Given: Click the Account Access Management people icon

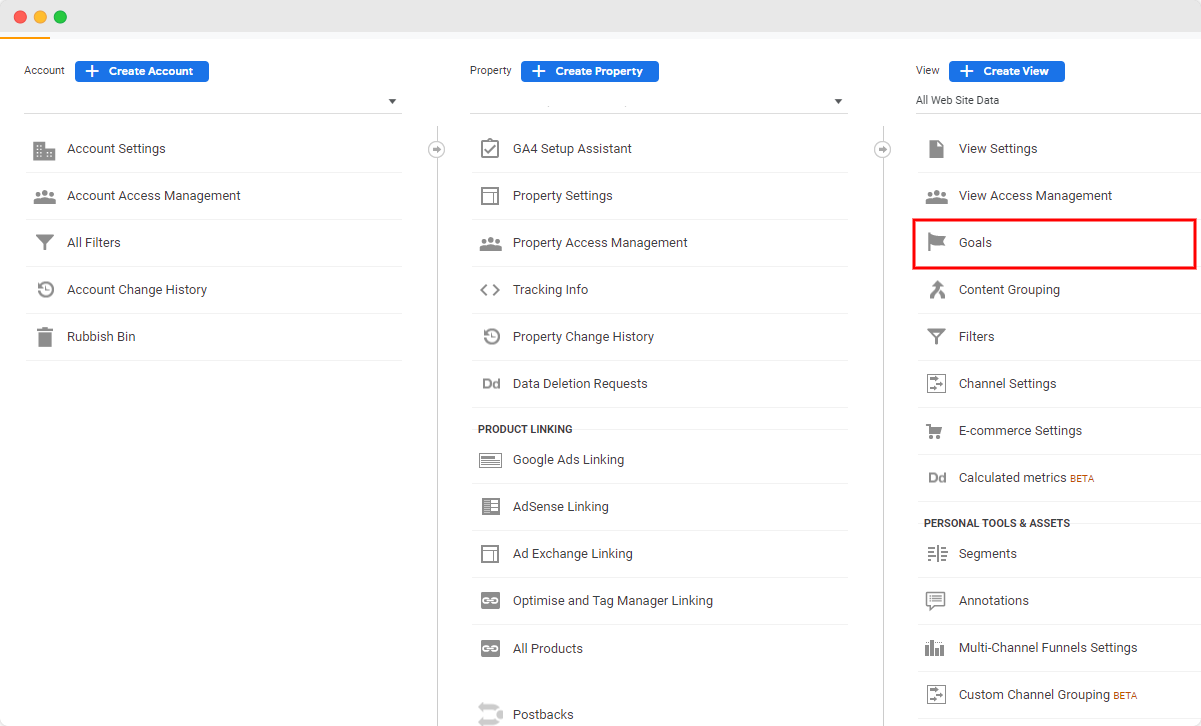Looking at the screenshot, I should (44, 195).
